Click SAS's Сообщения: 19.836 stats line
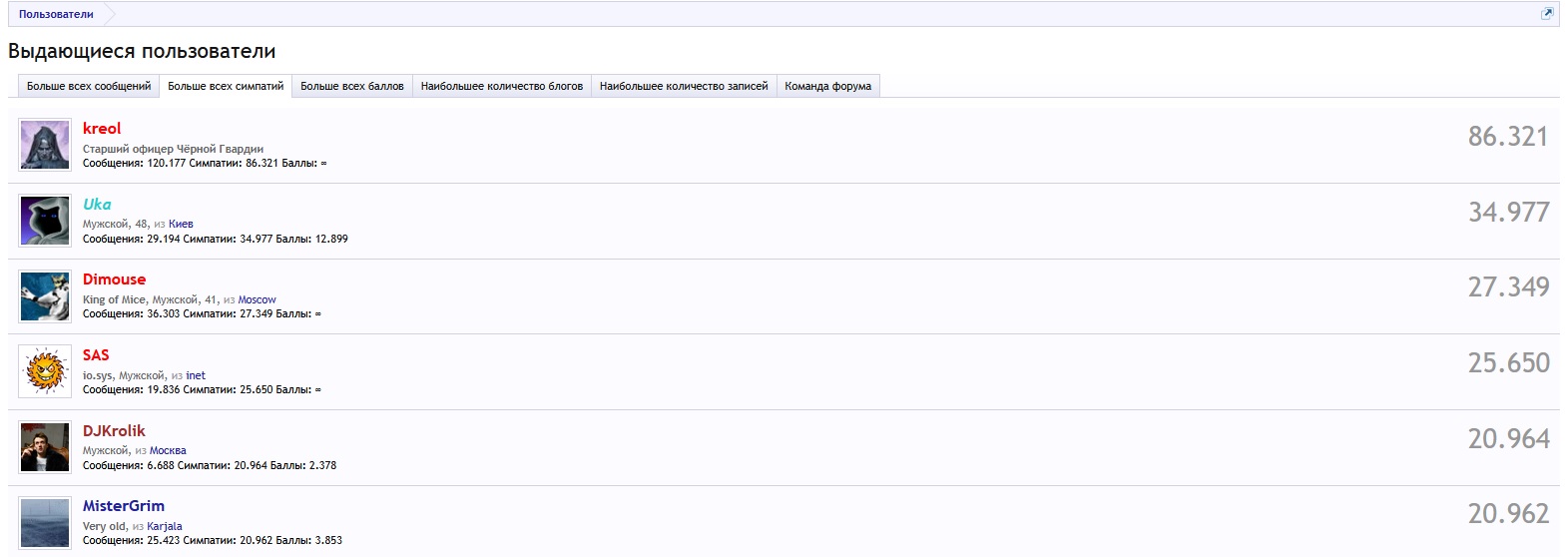This screenshot has height=557, width=1568. click(202, 389)
